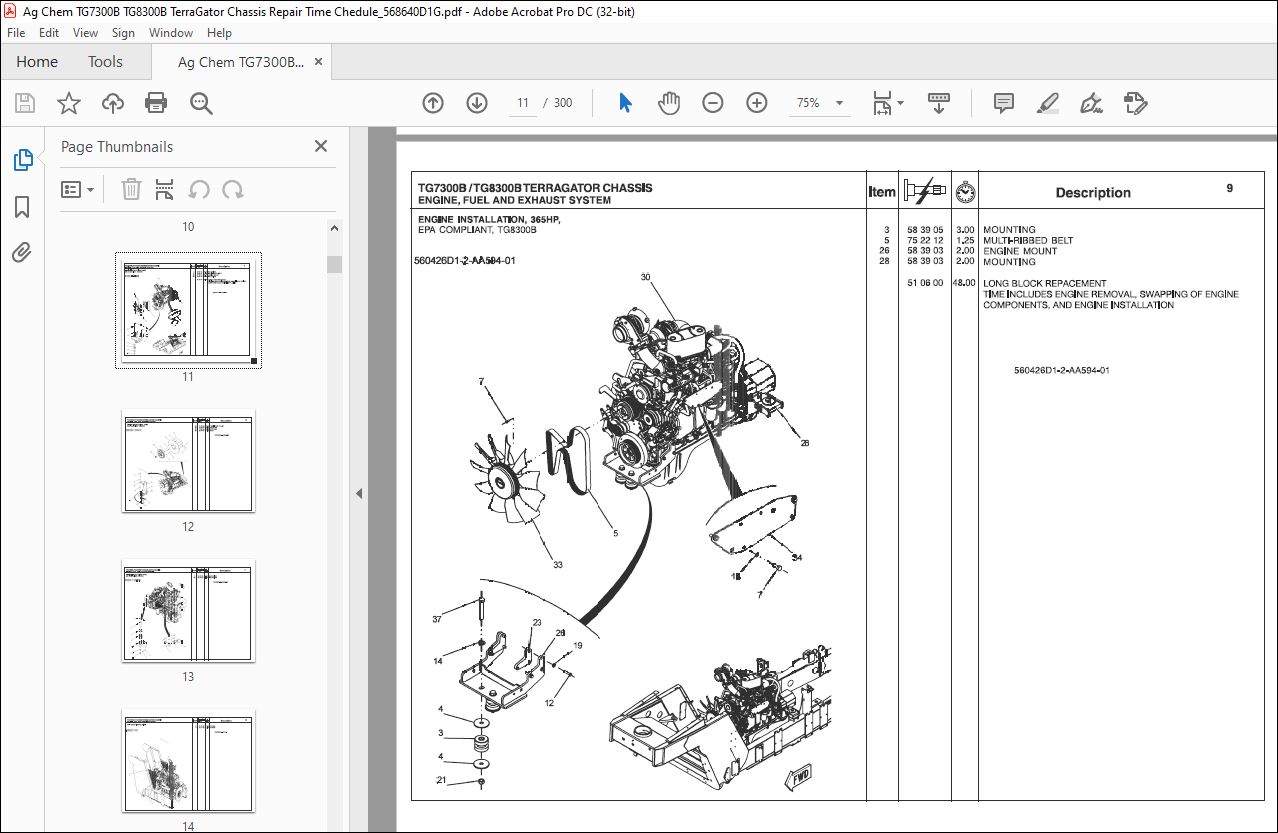Rotate page counterclockwise in thumbnails panel

pos(199,189)
